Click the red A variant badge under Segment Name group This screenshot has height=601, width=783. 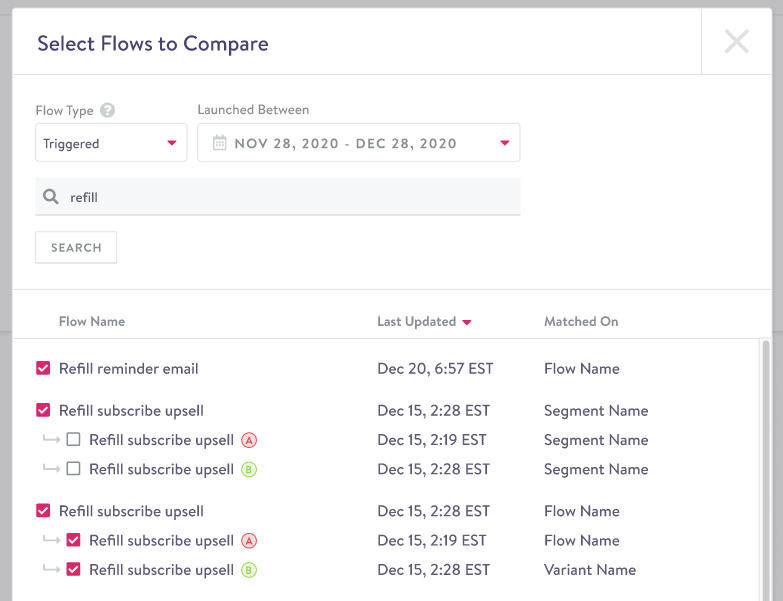click(x=249, y=440)
